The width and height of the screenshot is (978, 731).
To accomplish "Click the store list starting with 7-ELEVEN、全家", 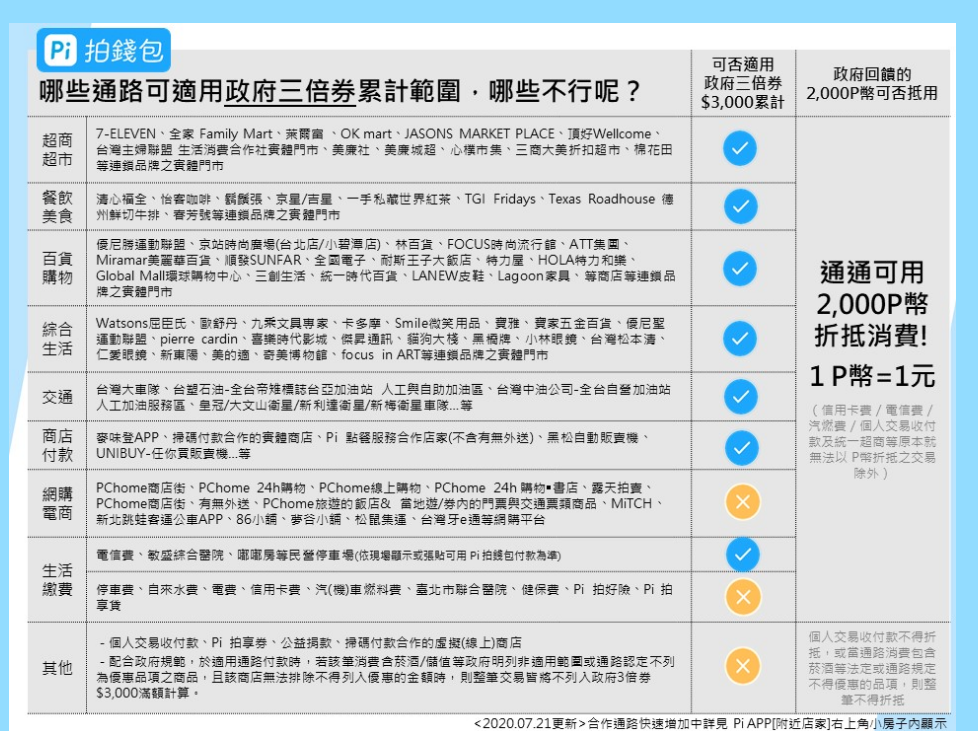I will [x=384, y=150].
